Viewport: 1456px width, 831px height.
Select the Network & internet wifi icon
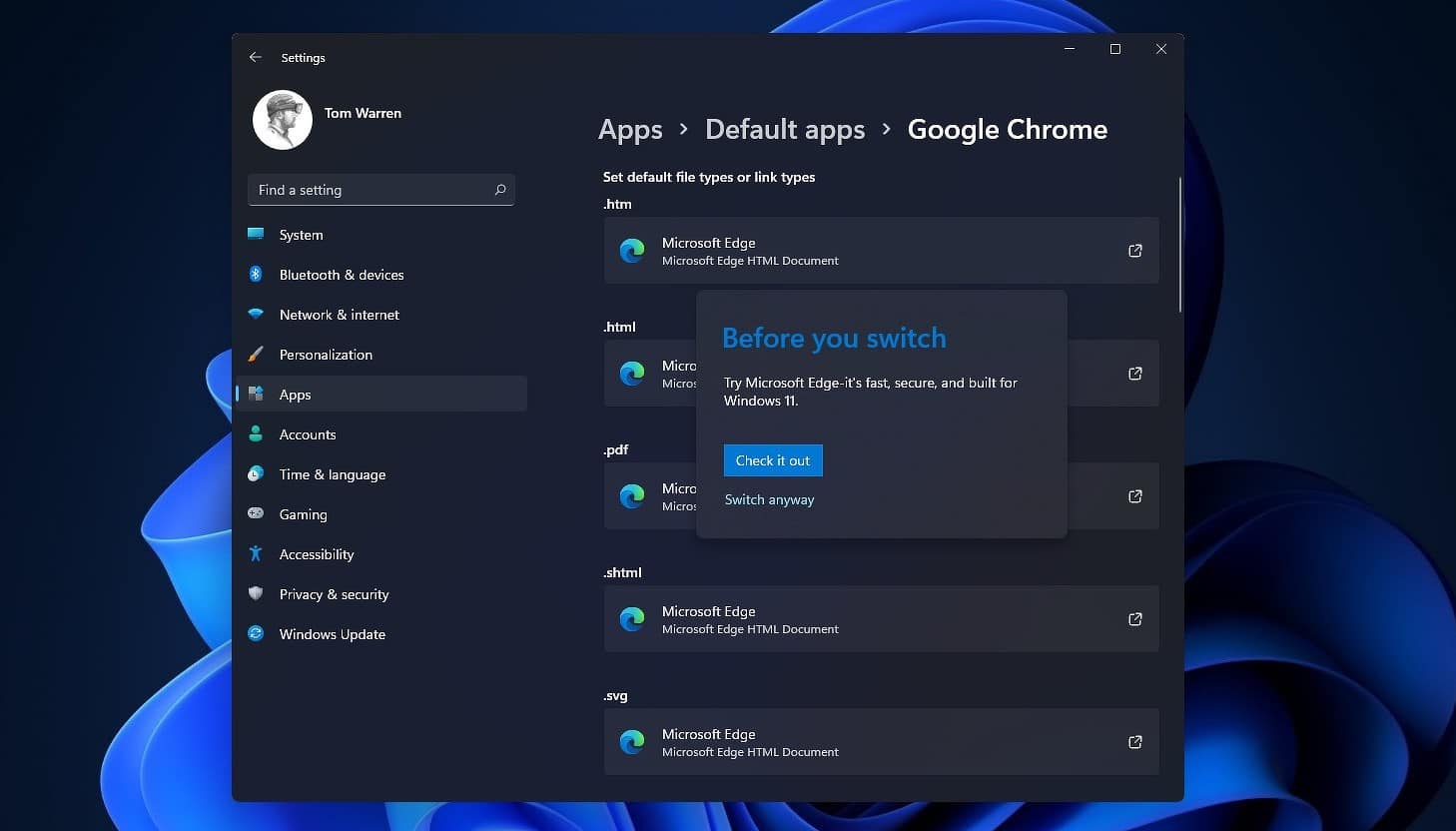(256, 315)
